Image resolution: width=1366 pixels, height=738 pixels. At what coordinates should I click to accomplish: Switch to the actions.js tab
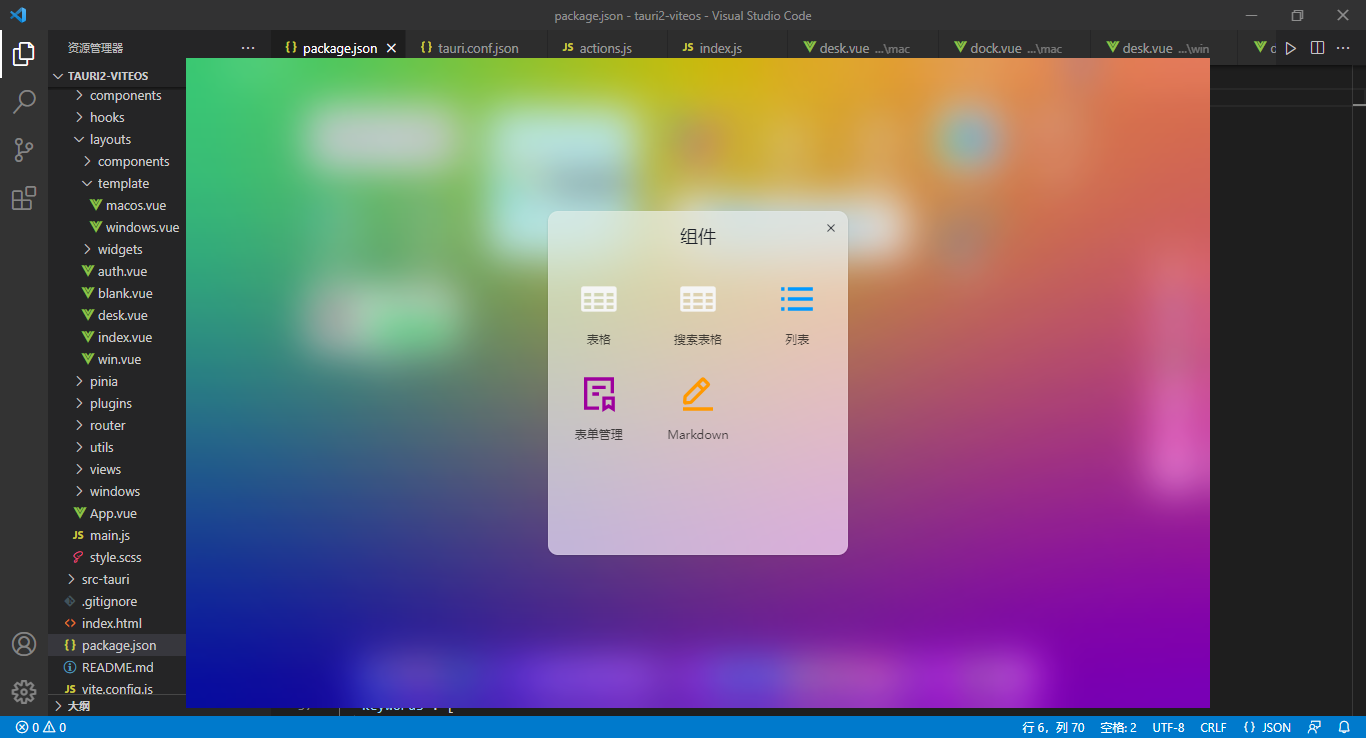(x=605, y=47)
